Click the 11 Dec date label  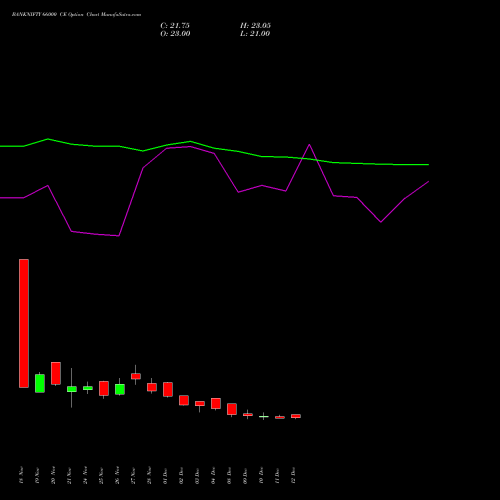pyautogui.click(x=277, y=475)
